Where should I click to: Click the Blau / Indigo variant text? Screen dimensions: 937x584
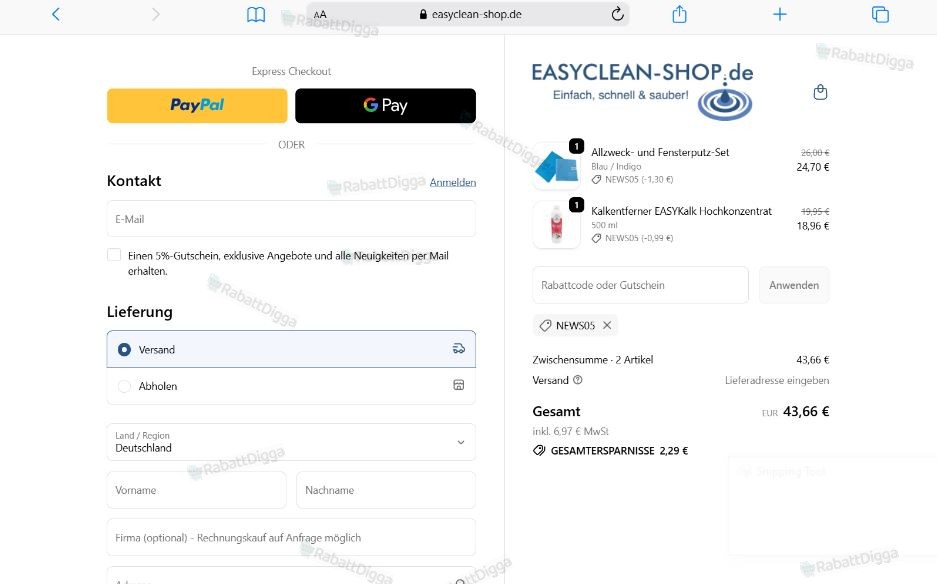coord(616,167)
